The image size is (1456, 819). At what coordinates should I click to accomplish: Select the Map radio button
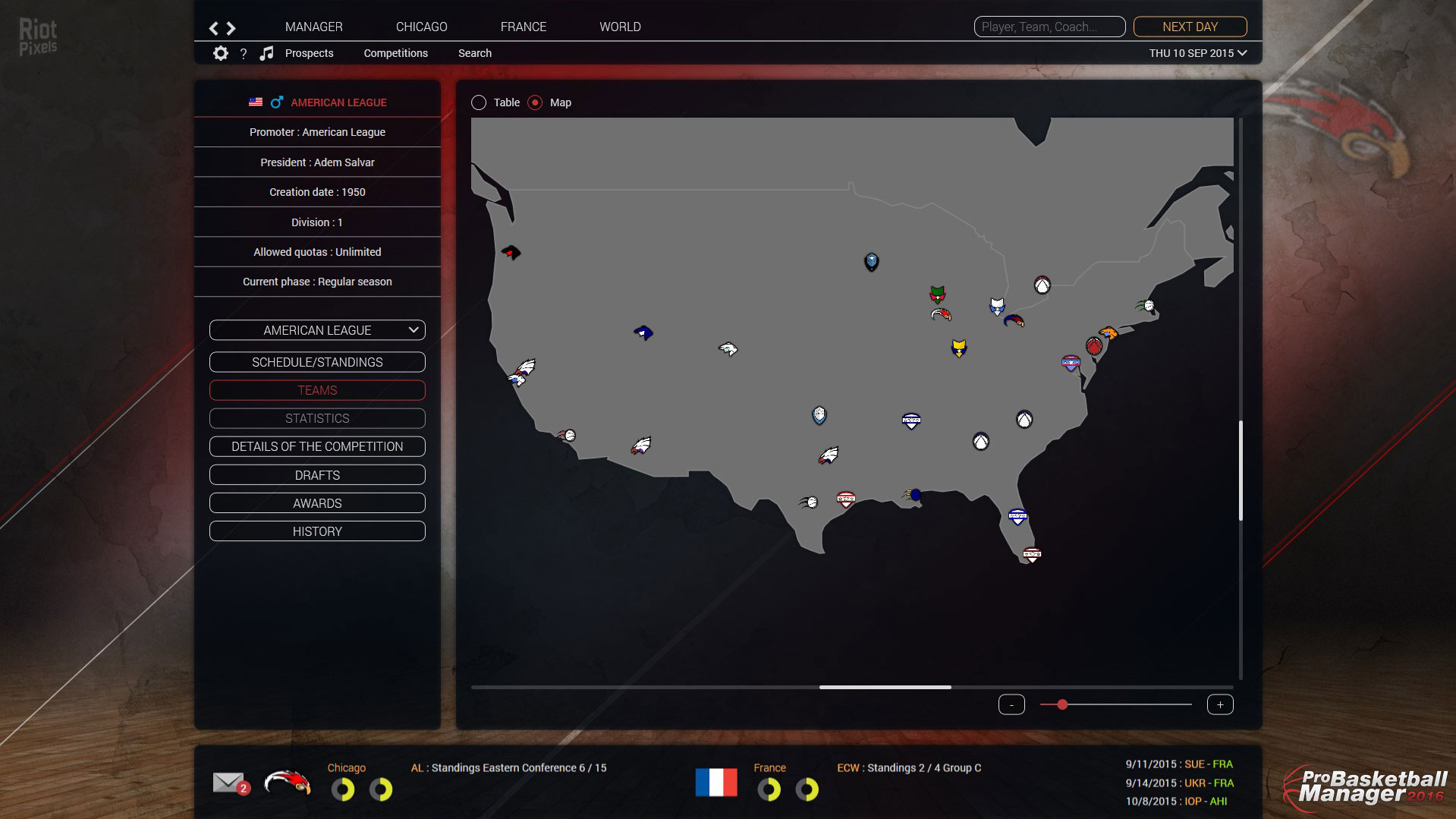tap(535, 102)
